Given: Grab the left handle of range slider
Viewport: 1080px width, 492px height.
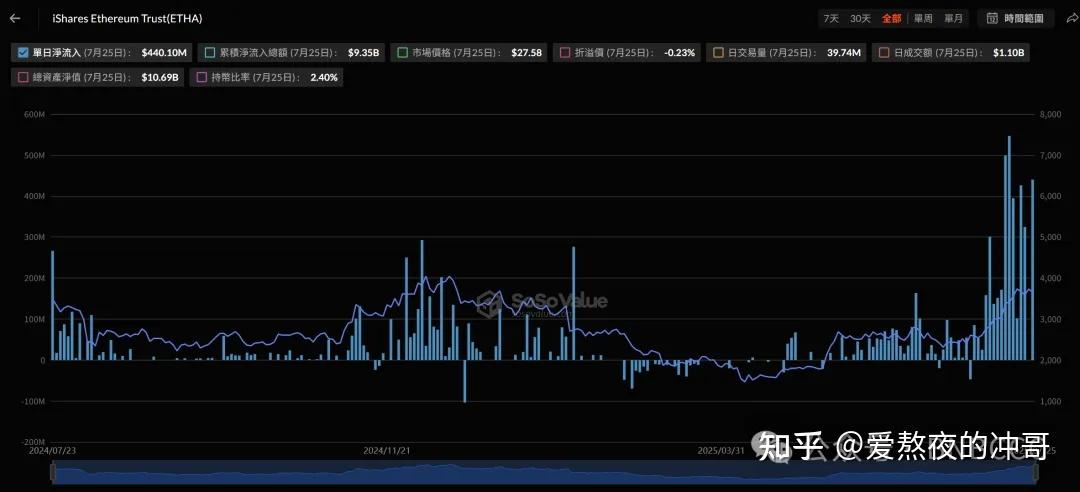Looking at the screenshot, I should (53, 472).
